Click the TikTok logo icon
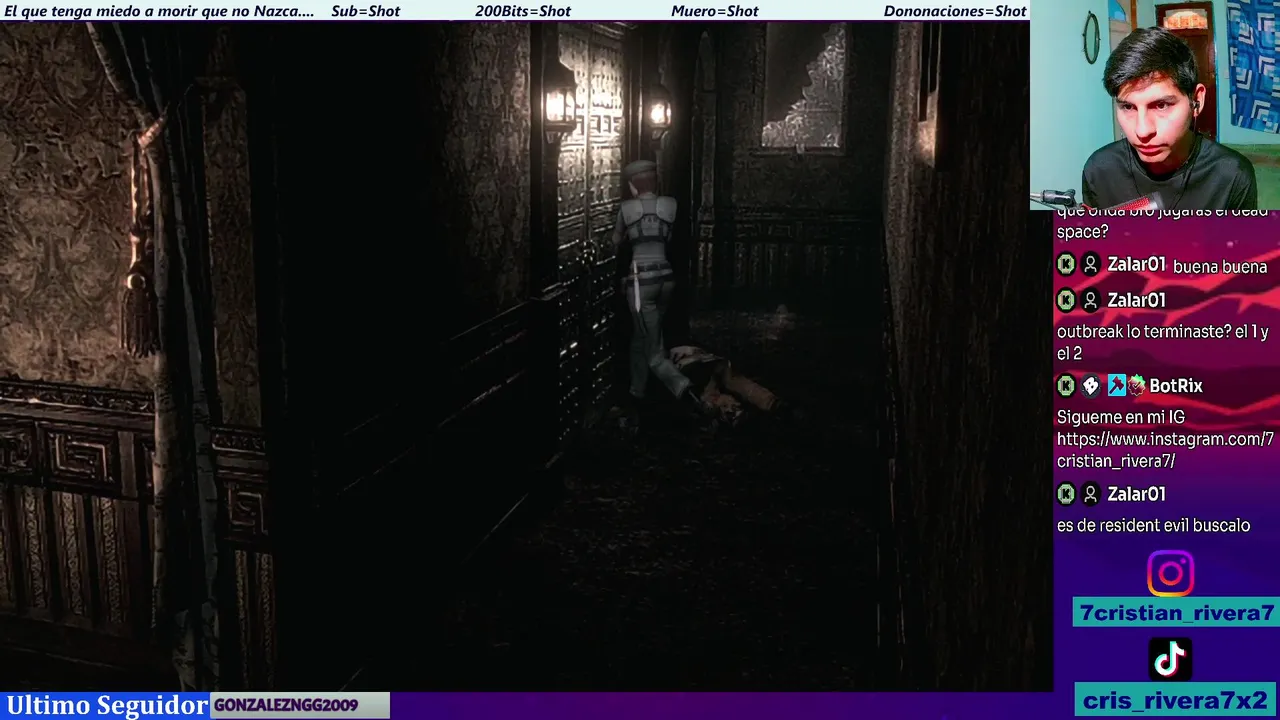Image resolution: width=1280 pixels, height=720 pixels. [x=1170, y=660]
